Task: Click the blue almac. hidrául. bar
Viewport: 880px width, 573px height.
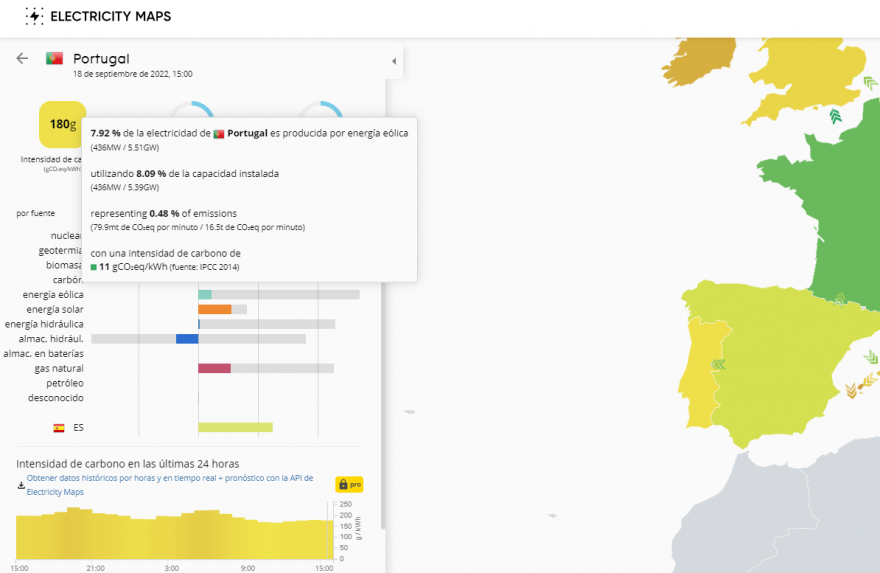Action: point(187,339)
